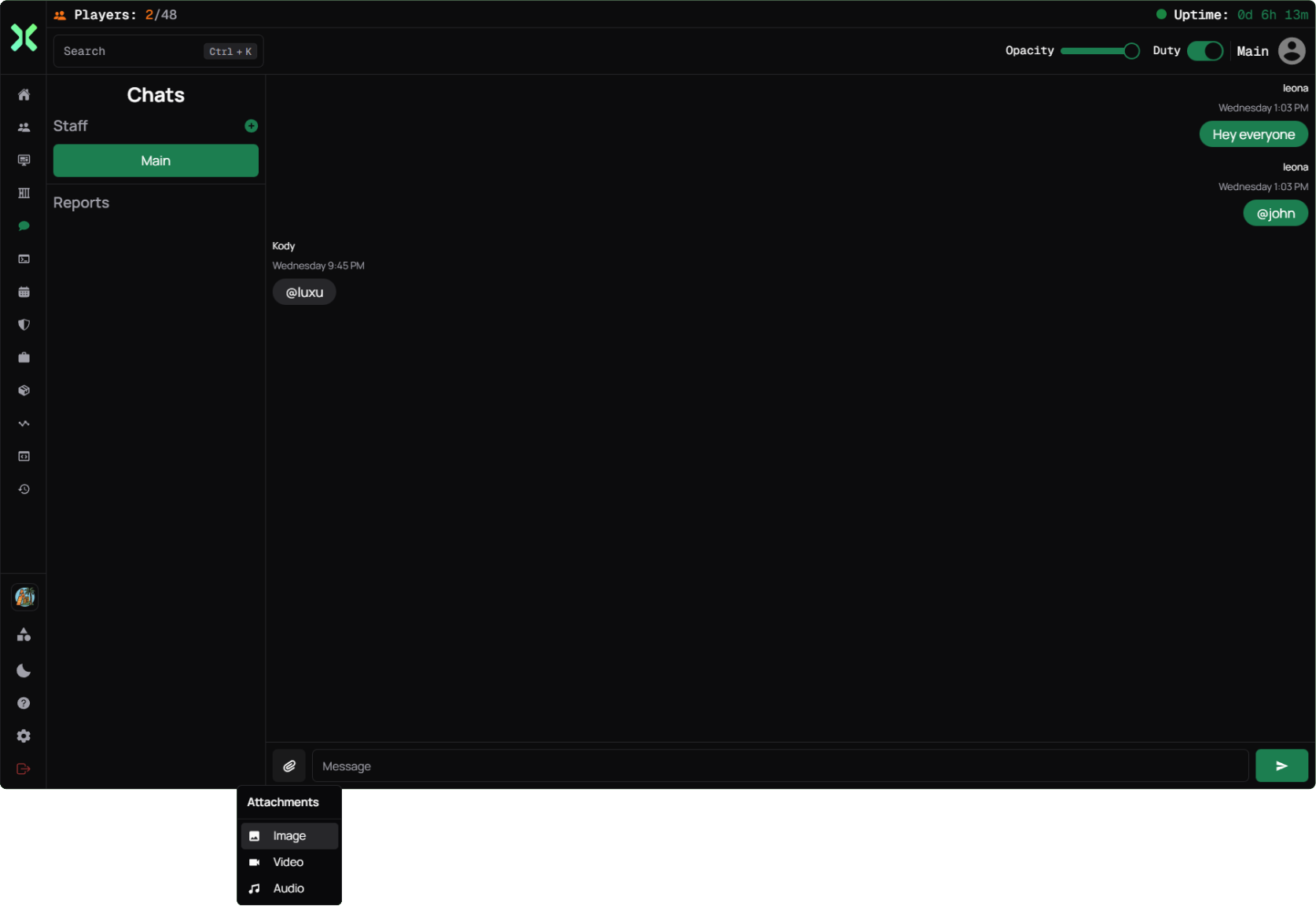Select the Players icon in the sidebar
This screenshot has width=1316, height=906.
tap(24, 126)
